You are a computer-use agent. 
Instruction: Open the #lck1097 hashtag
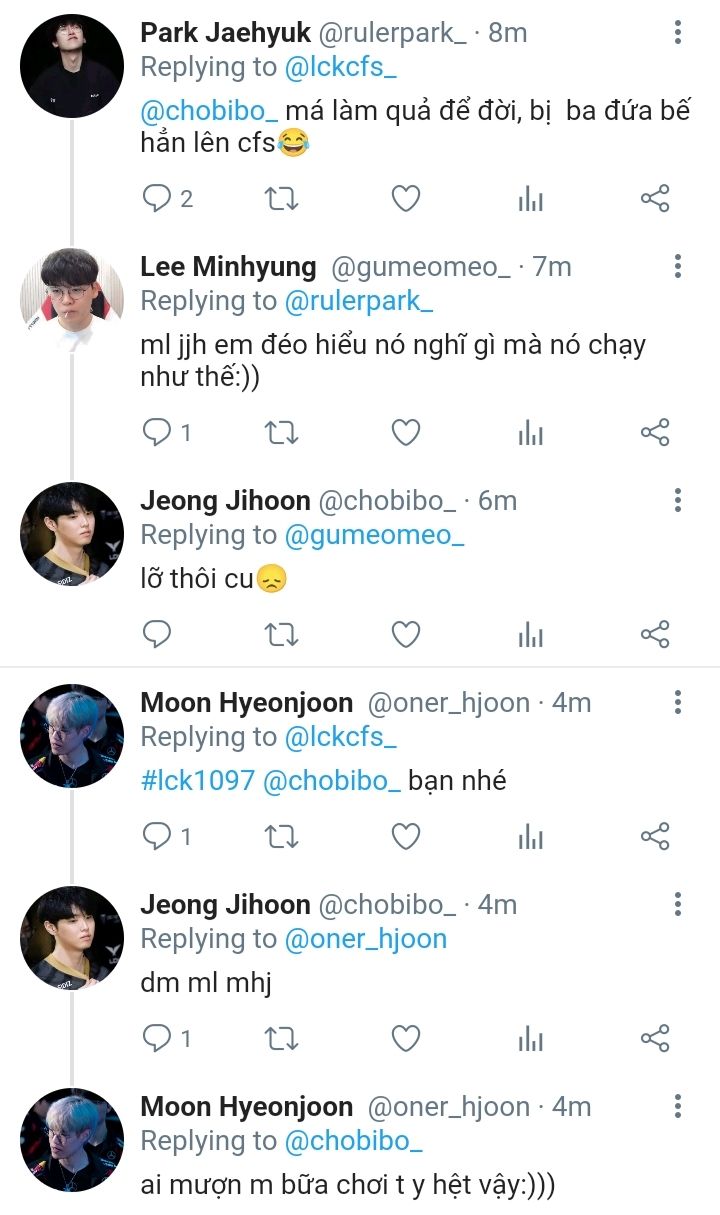point(197,781)
